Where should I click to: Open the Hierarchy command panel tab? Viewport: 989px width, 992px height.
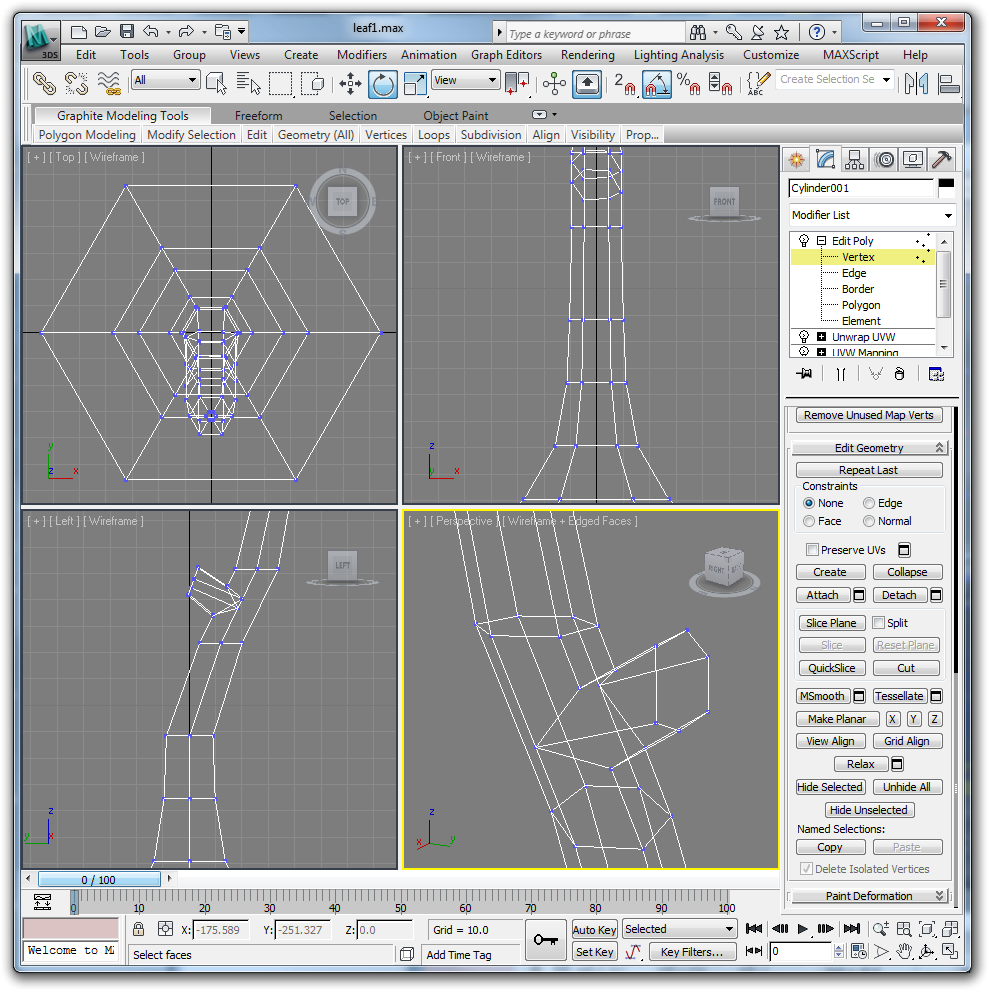854,159
